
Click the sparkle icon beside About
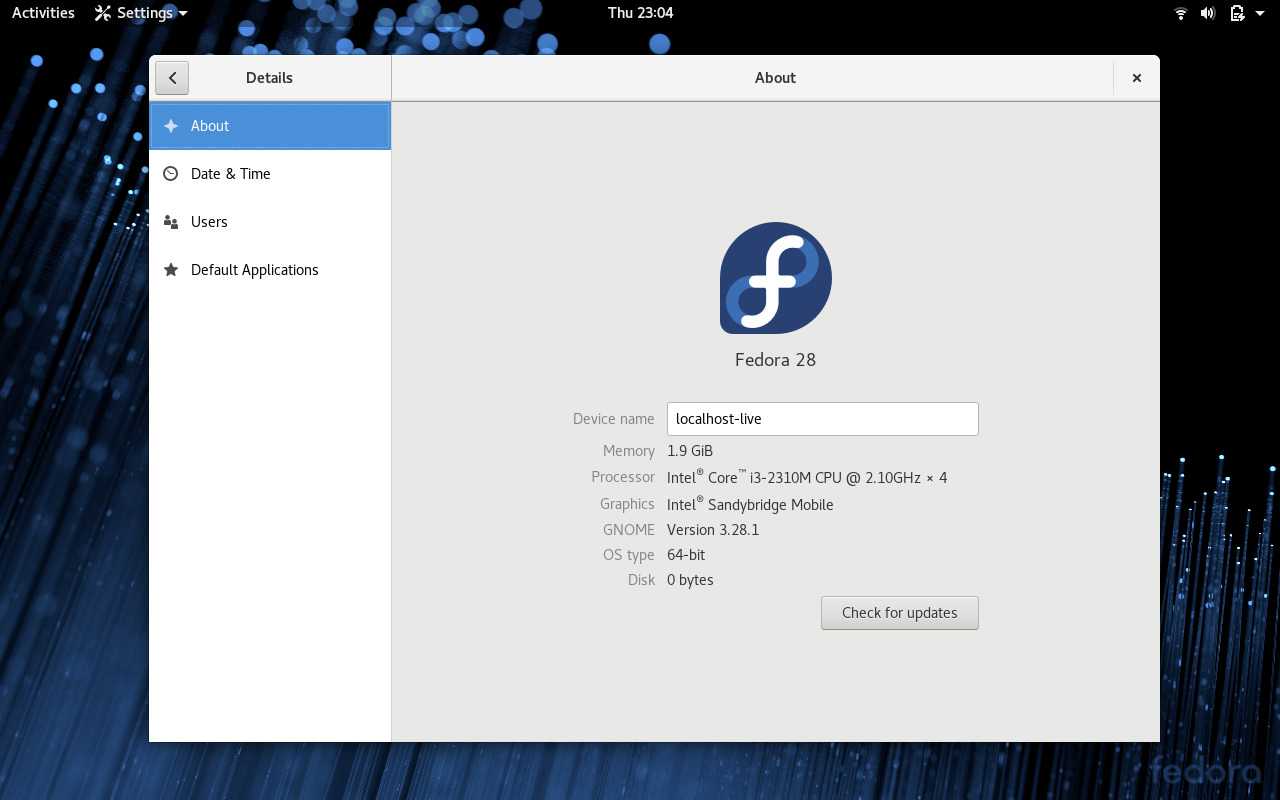(x=171, y=126)
